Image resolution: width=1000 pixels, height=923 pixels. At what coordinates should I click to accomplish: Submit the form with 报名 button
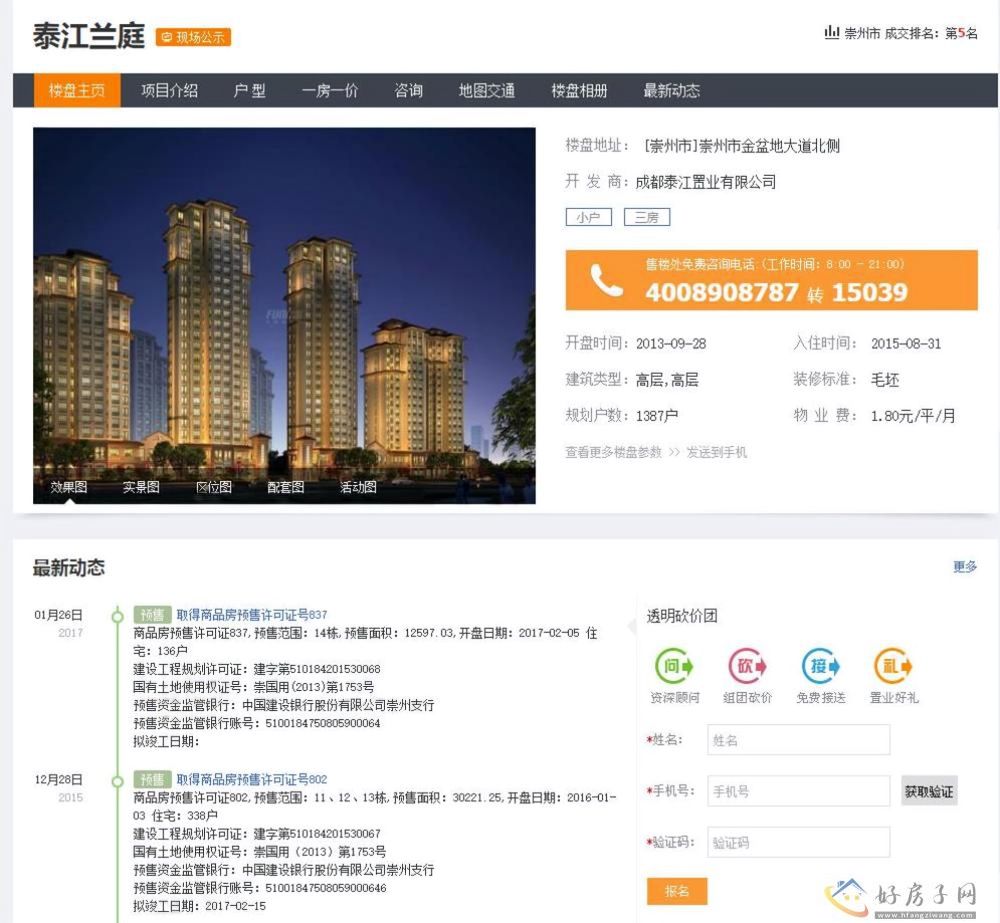pos(677,891)
